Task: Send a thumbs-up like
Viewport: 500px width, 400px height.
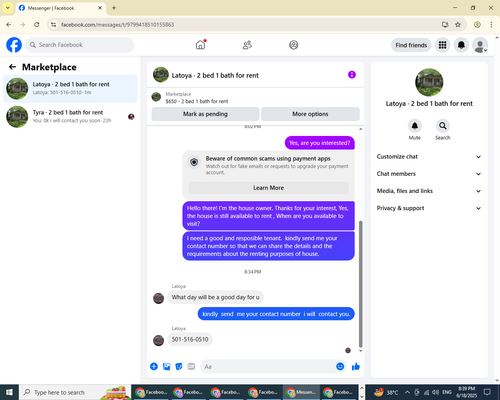Action: point(356,367)
